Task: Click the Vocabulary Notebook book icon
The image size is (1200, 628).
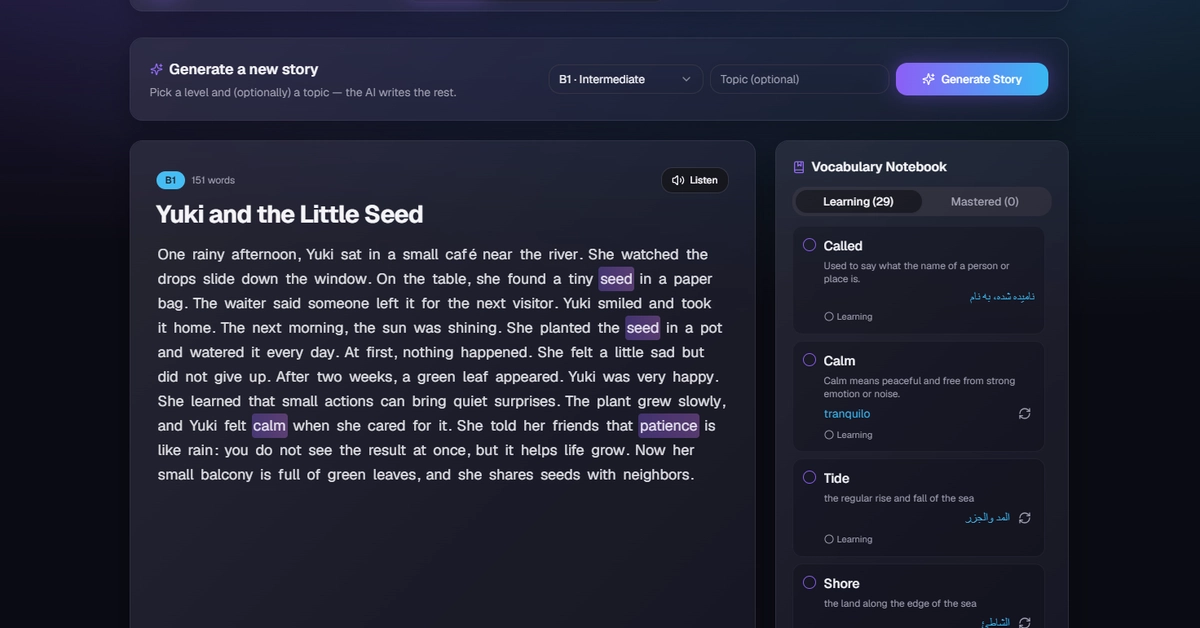Action: 799,167
